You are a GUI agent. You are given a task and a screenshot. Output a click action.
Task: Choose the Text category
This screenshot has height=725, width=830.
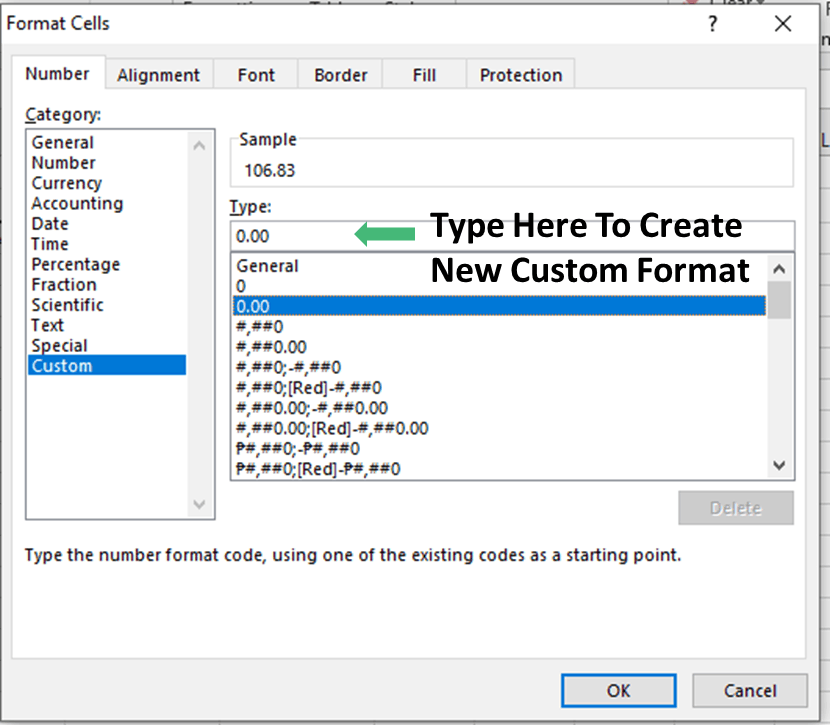point(107,325)
